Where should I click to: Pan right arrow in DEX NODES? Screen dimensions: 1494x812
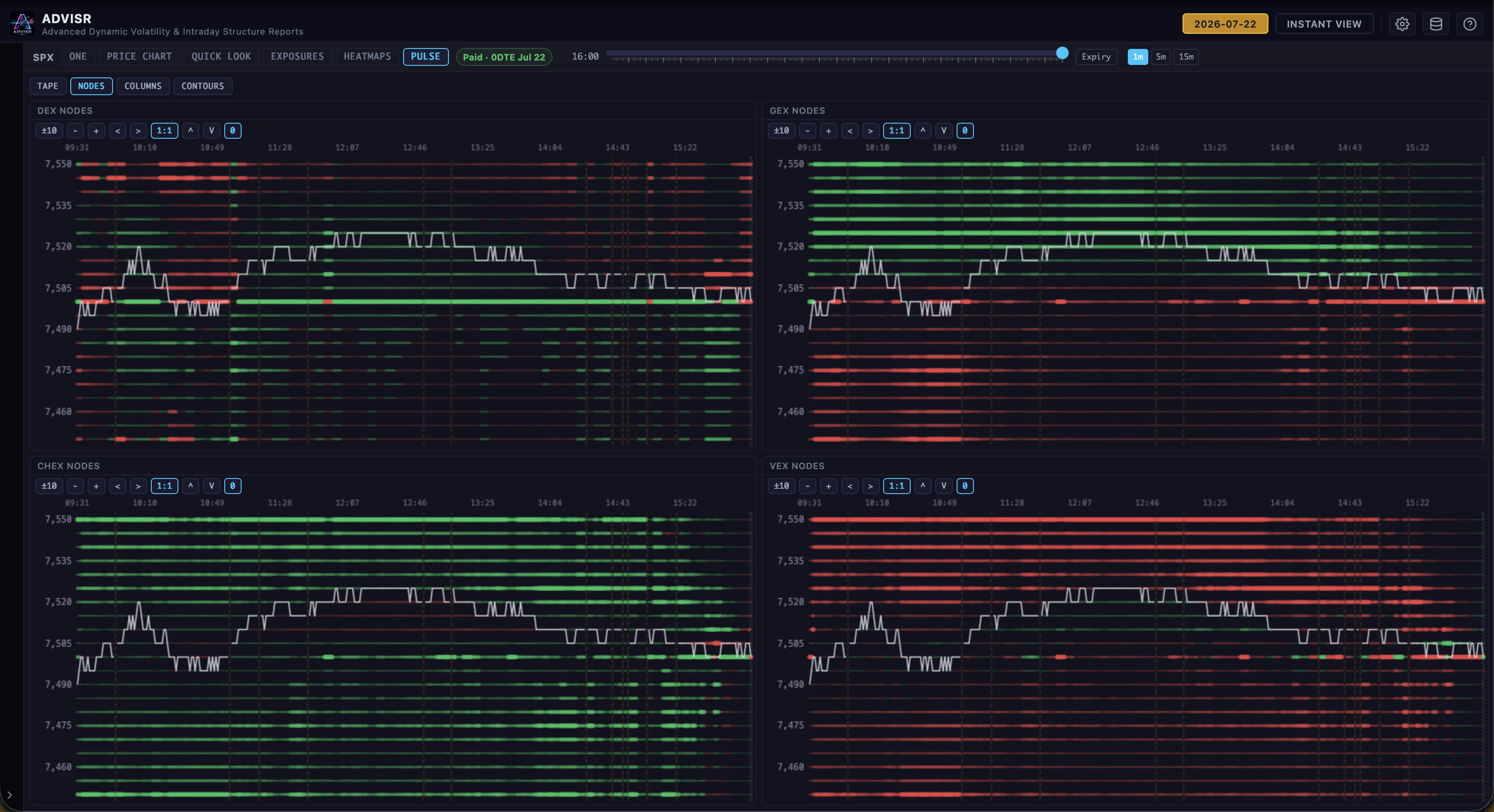[x=138, y=130]
